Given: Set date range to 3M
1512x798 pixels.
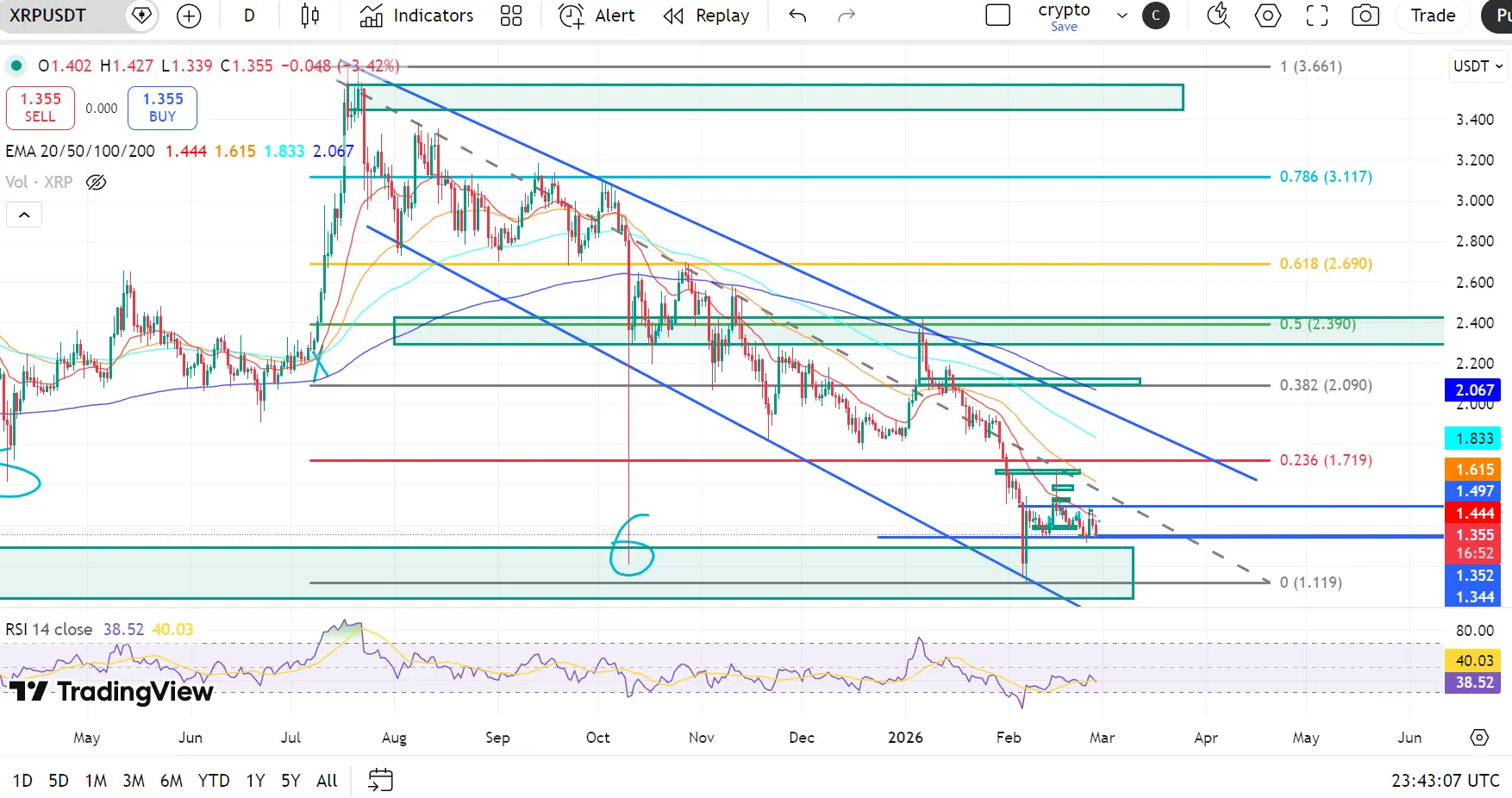Looking at the screenshot, I should (x=134, y=781).
